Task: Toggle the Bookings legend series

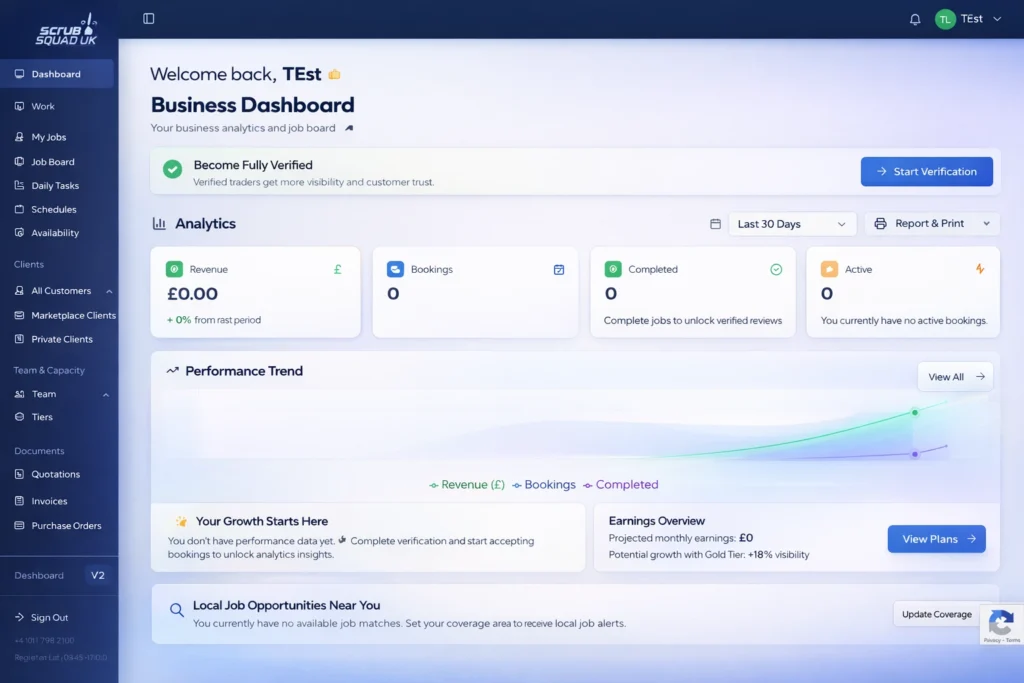Action: click(x=543, y=484)
